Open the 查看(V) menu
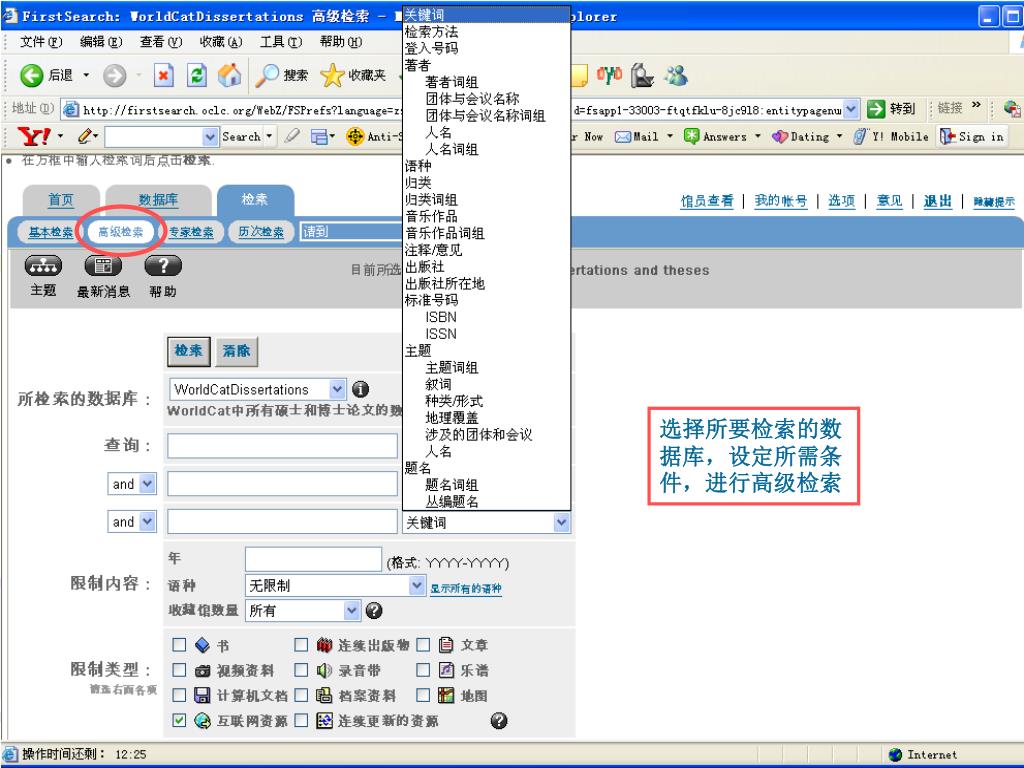This screenshot has width=1024, height=768. pyautogui.click(x=161, y=42)
